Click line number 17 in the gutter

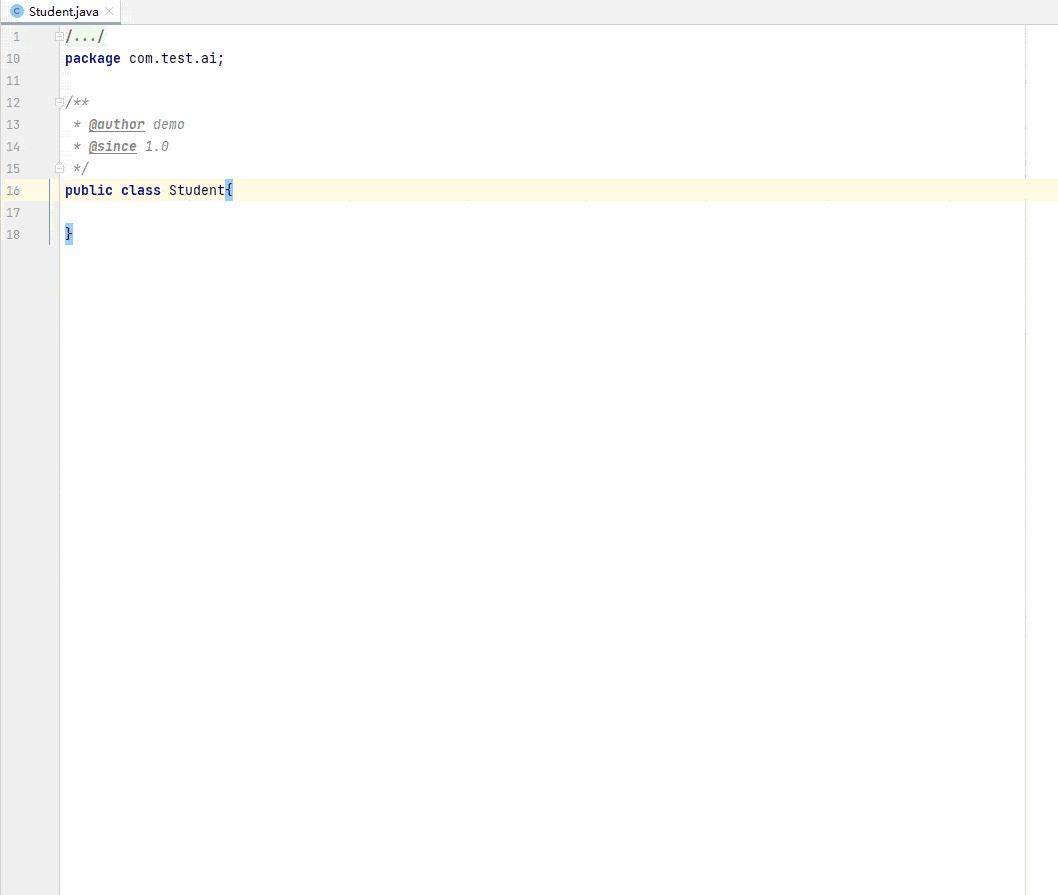pyautogui.click(x=13, y=213)
